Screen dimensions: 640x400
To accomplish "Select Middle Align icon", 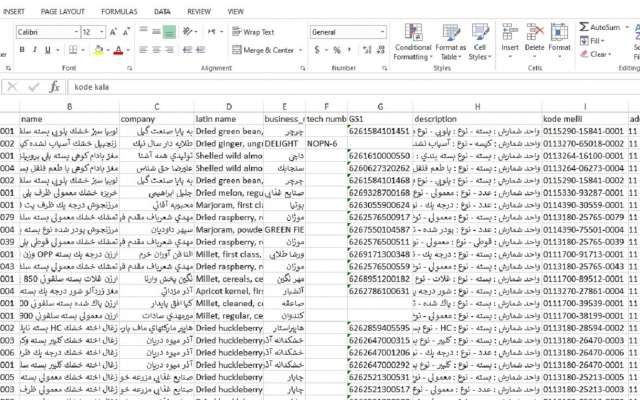I will (x=156, y=31).
